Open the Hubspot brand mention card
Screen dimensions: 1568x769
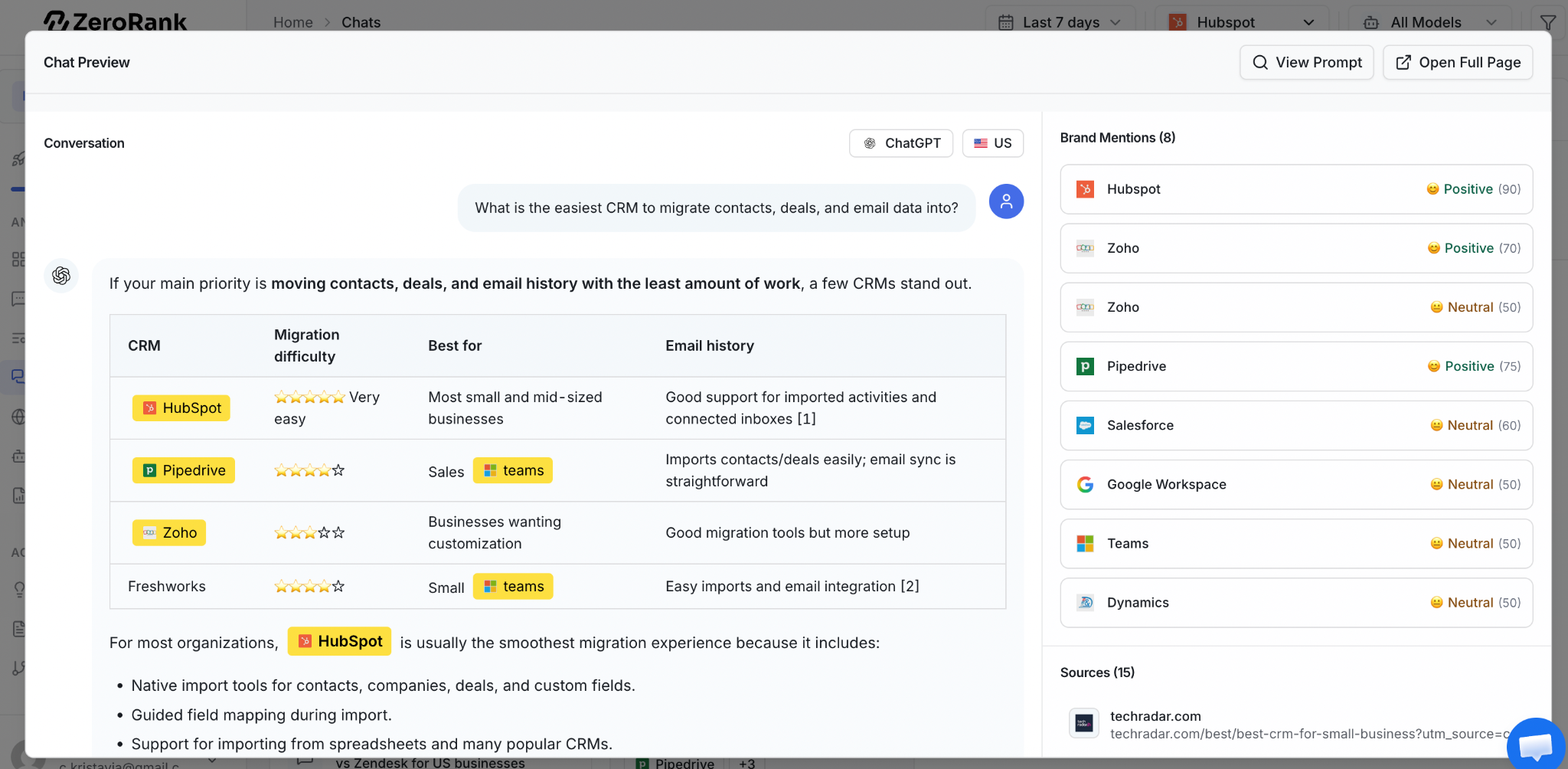tap(1296, 189)
